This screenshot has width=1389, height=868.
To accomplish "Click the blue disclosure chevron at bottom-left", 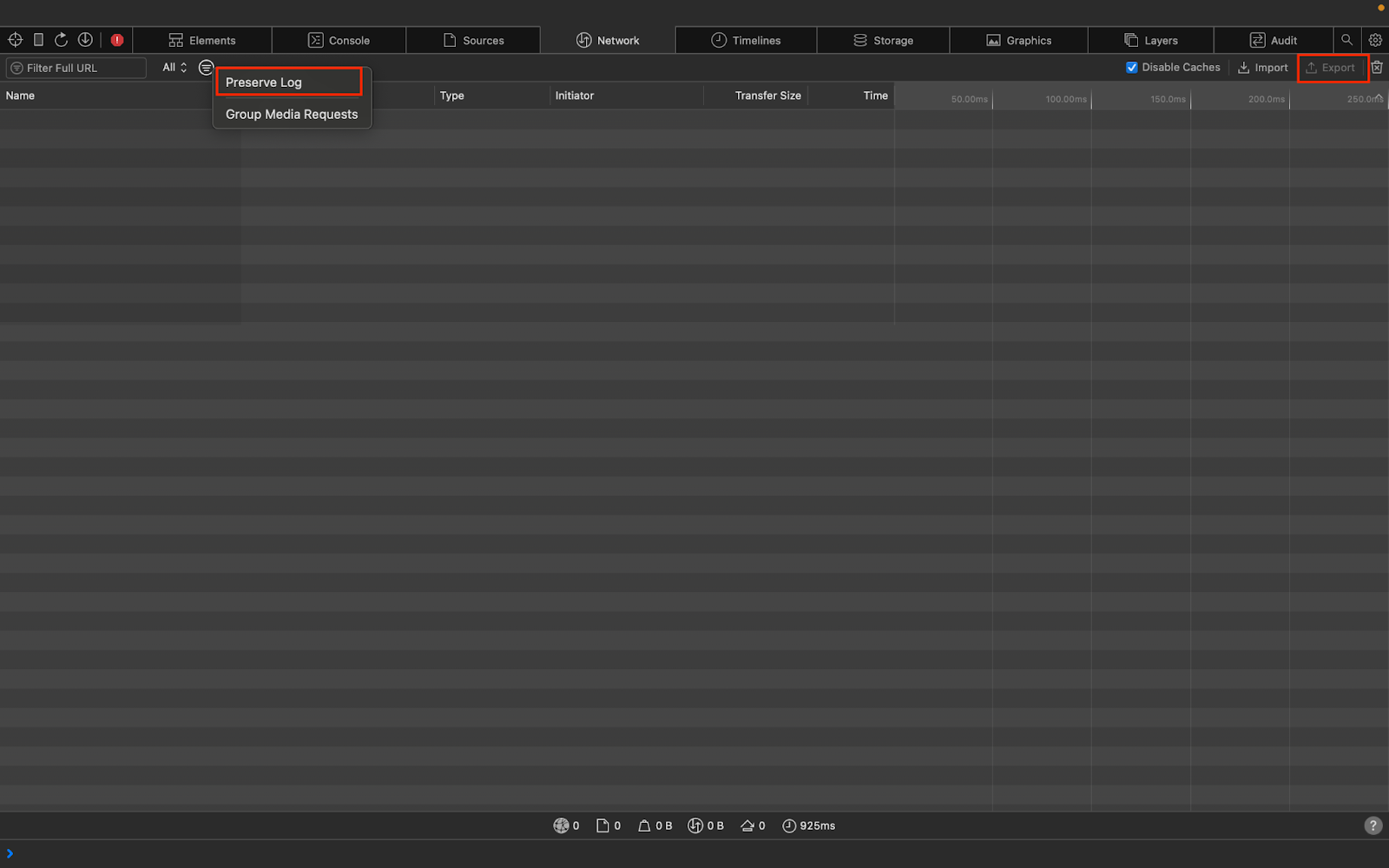I will 8,852.
